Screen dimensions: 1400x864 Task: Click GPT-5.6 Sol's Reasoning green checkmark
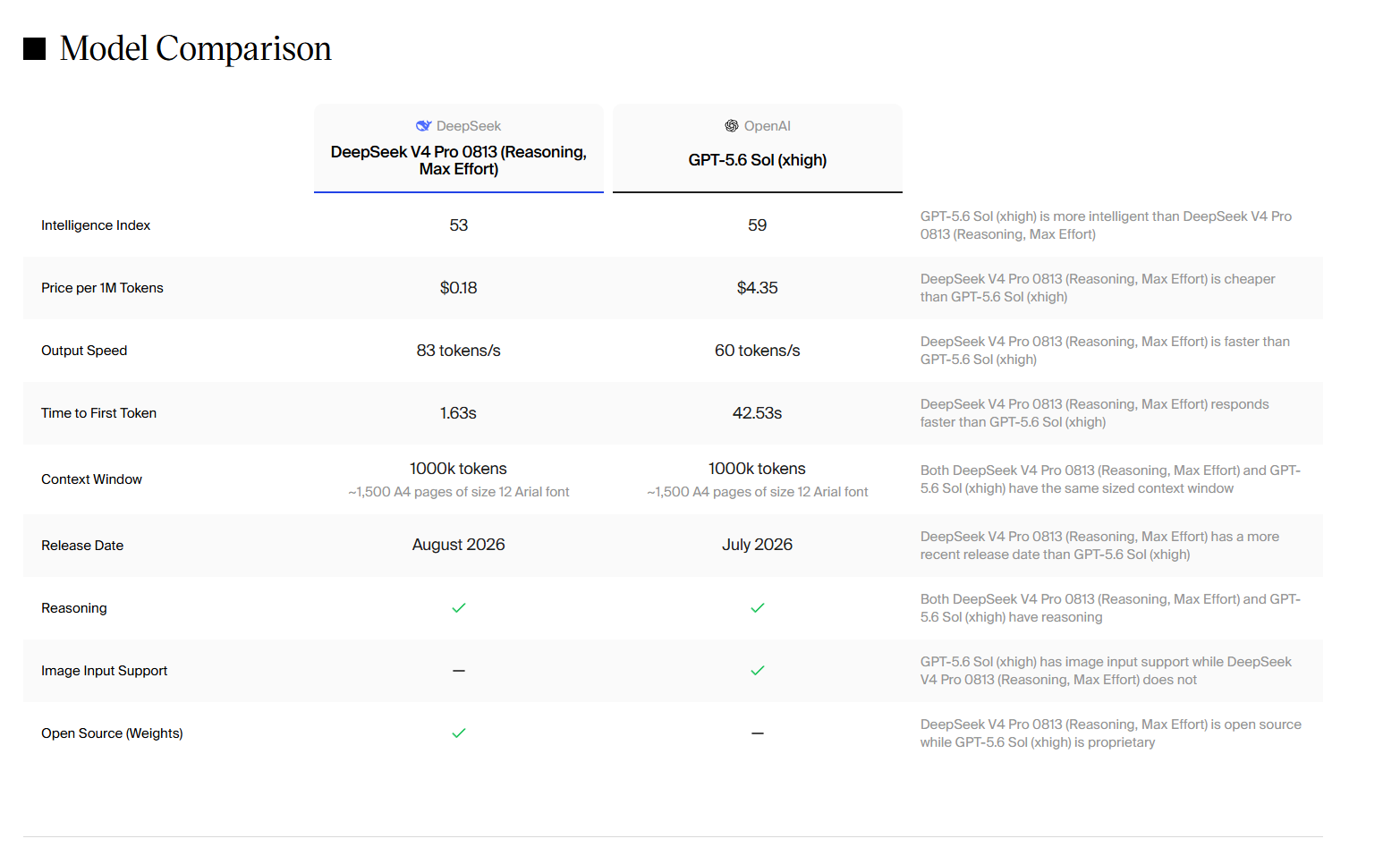[758, 608]
